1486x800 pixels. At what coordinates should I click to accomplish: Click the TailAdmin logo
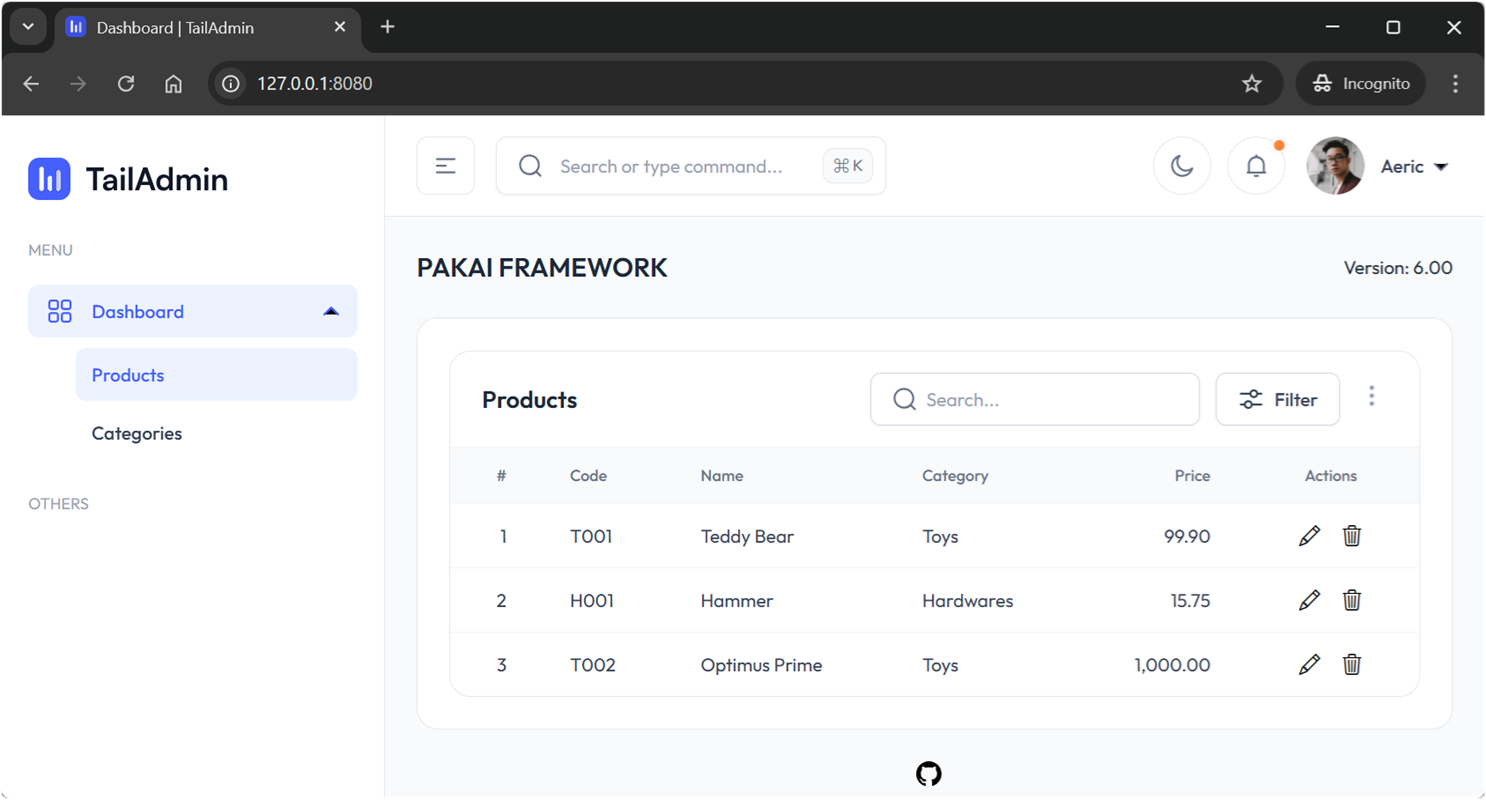(x=128, y=179)
